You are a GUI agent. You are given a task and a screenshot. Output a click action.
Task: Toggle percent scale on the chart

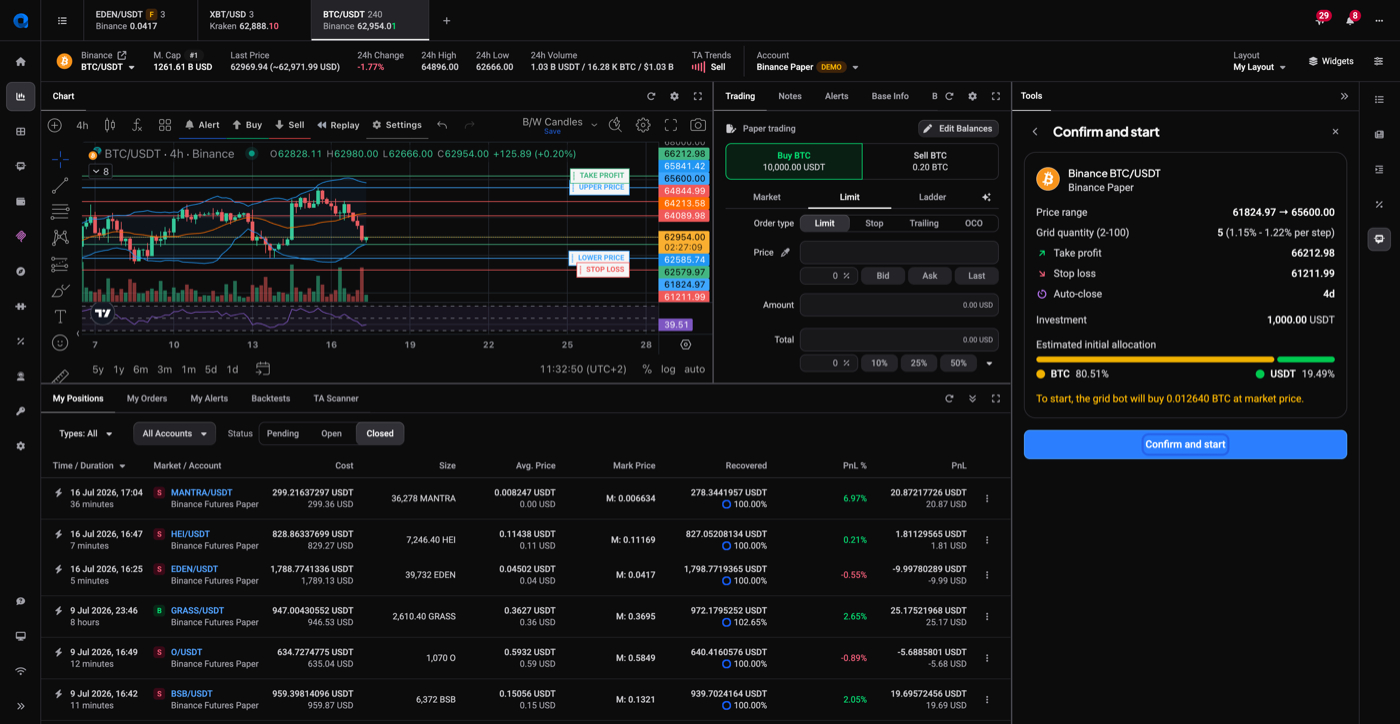click(x=647, y=369)
